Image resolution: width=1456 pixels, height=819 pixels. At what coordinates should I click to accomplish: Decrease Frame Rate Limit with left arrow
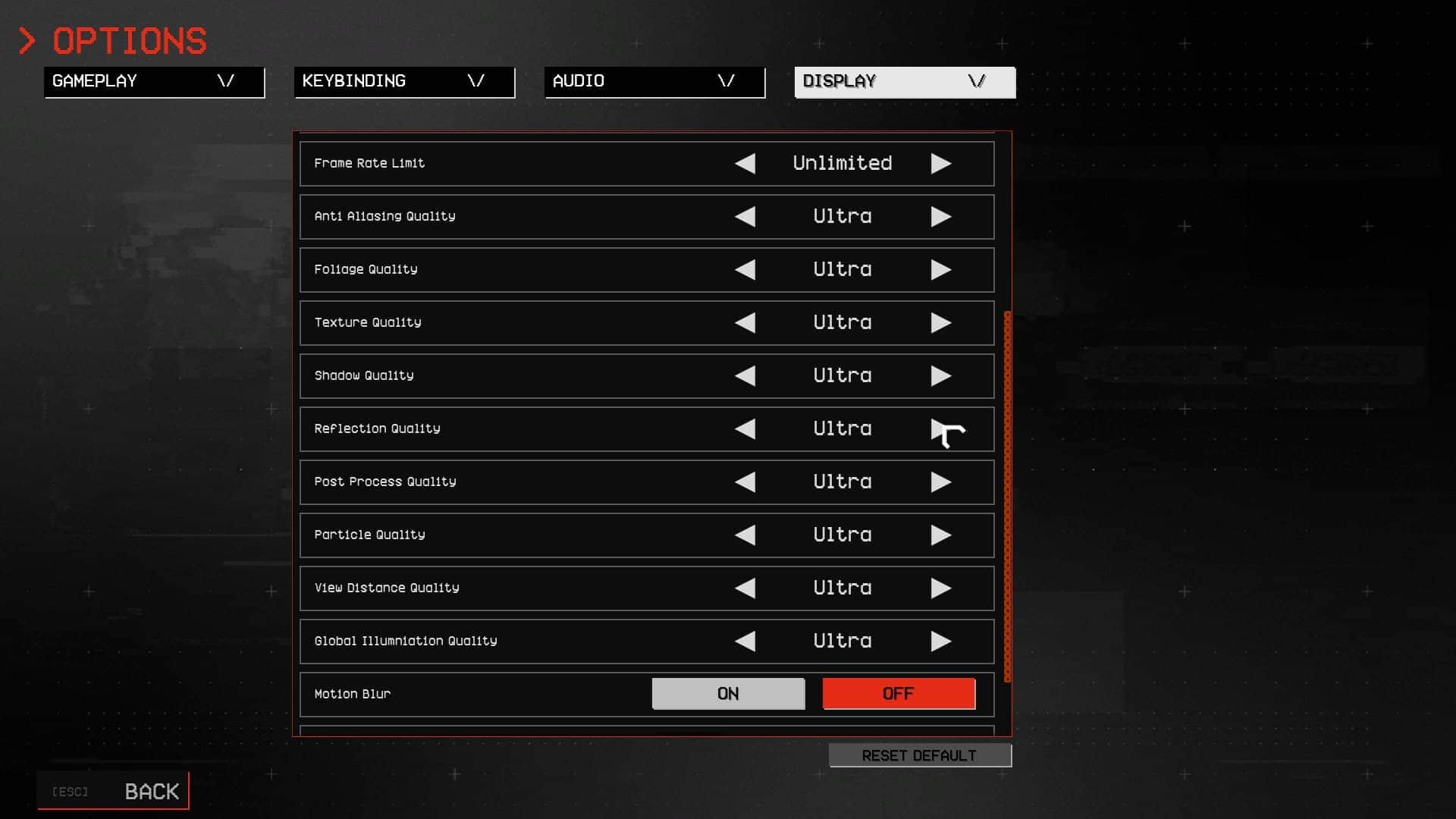(745, 163)
